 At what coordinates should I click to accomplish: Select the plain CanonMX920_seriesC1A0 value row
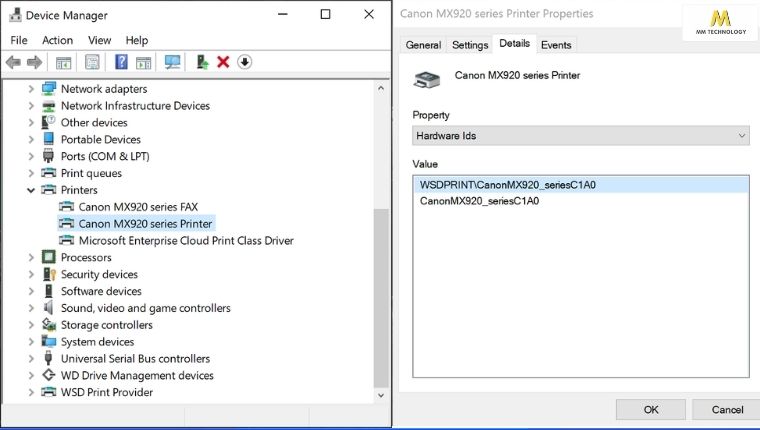[x=581, y=201]
